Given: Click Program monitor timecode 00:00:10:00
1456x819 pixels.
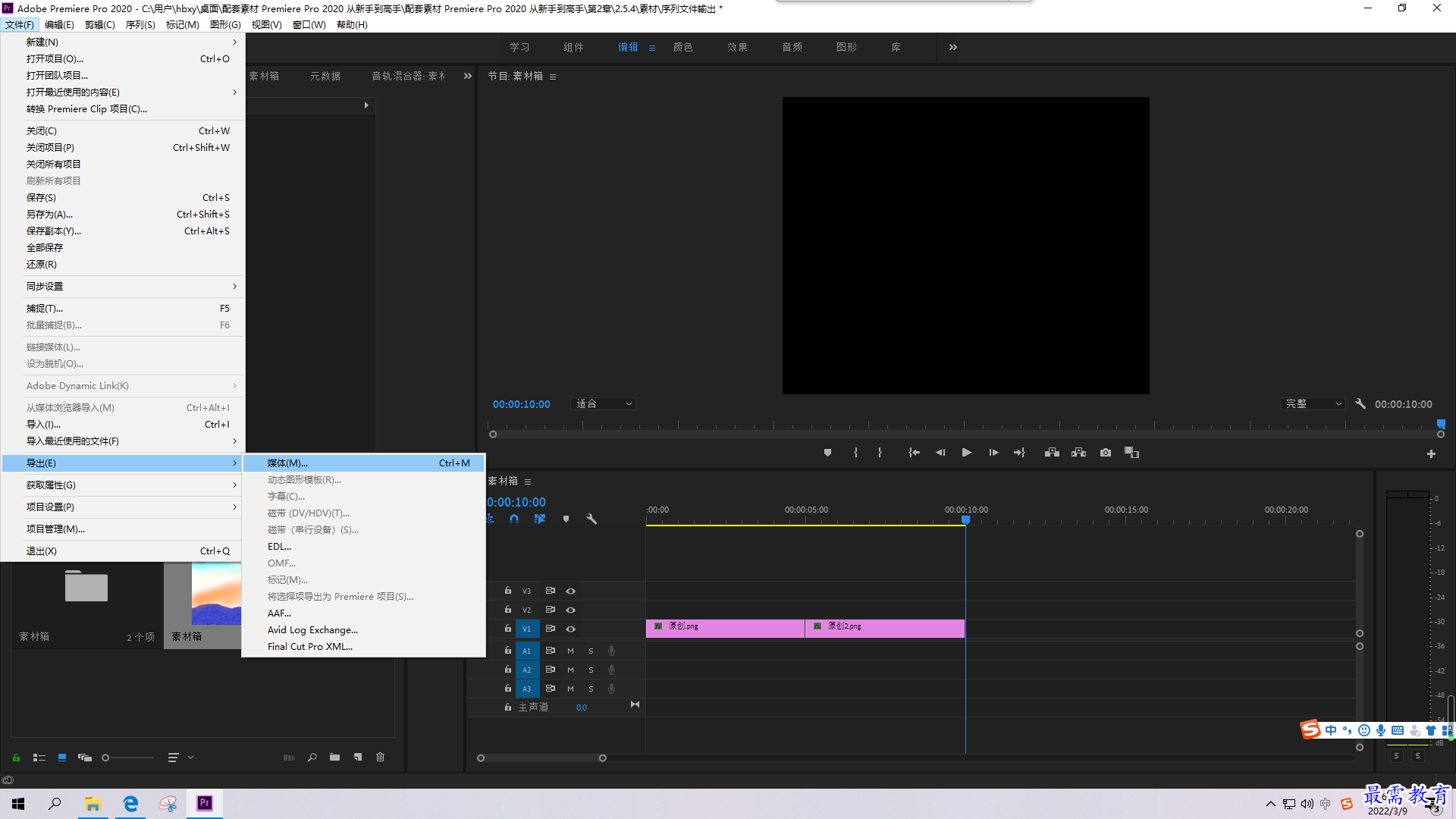Looking at the screenshot, I should pyautogui.click(x=522, y=404).
